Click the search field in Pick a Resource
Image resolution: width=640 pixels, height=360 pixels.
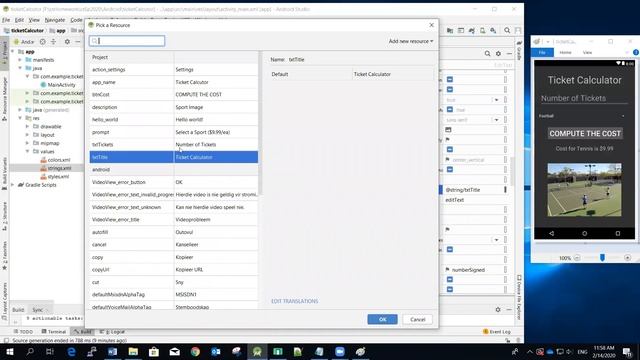pos(127,41)
